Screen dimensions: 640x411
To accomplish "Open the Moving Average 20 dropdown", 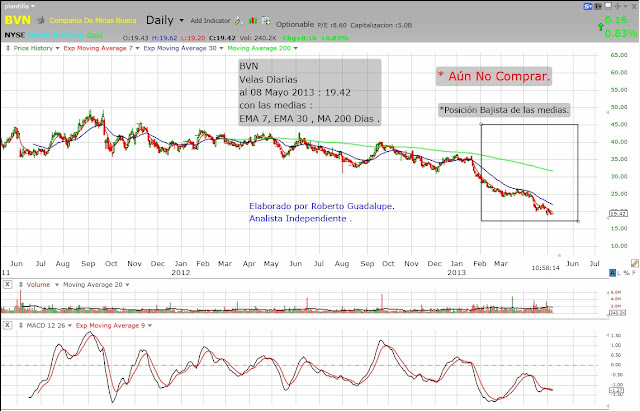I will 96,284.
